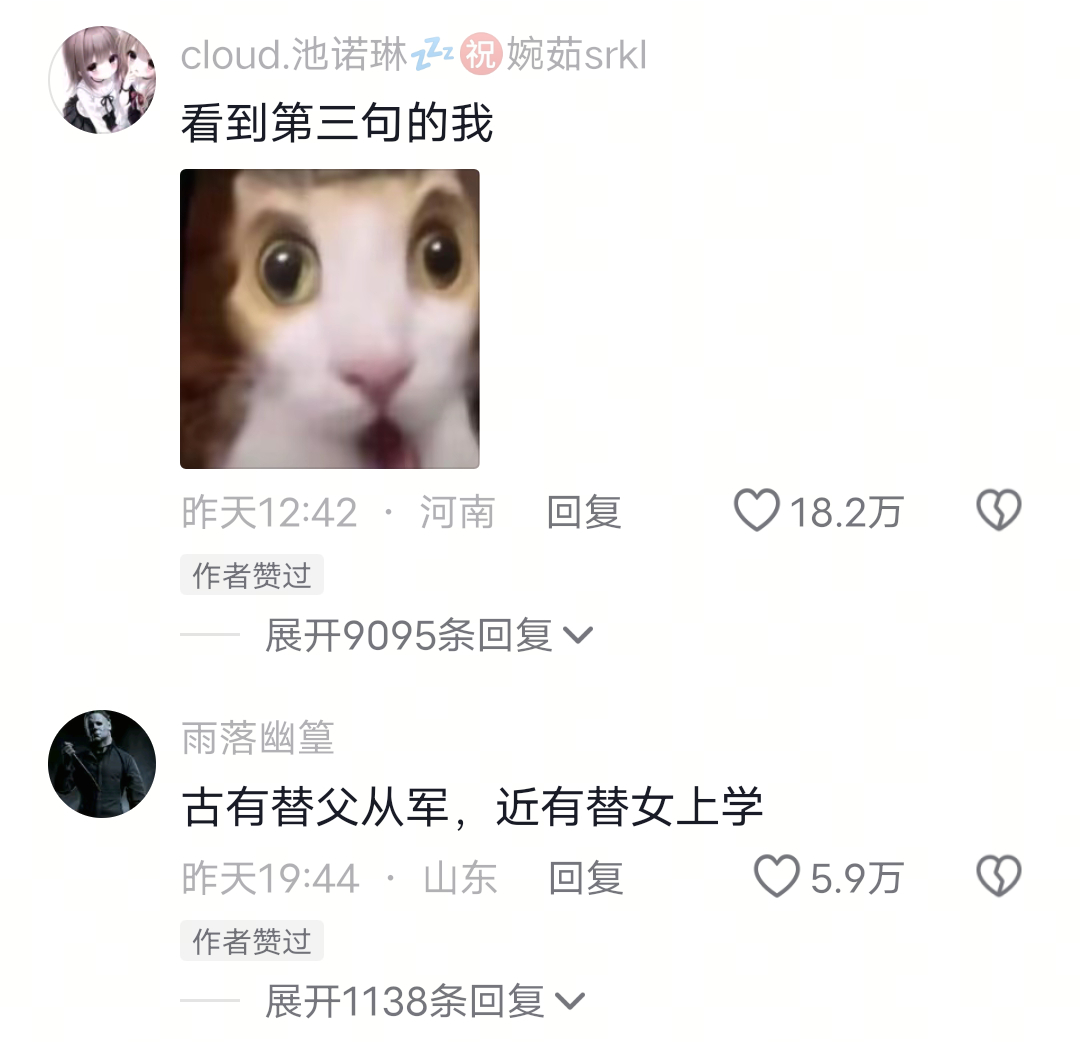Viewport: 1080px width, 1042px height.
Task: Tap the 祝 badge in first username
Action: [x=480, y=54]
